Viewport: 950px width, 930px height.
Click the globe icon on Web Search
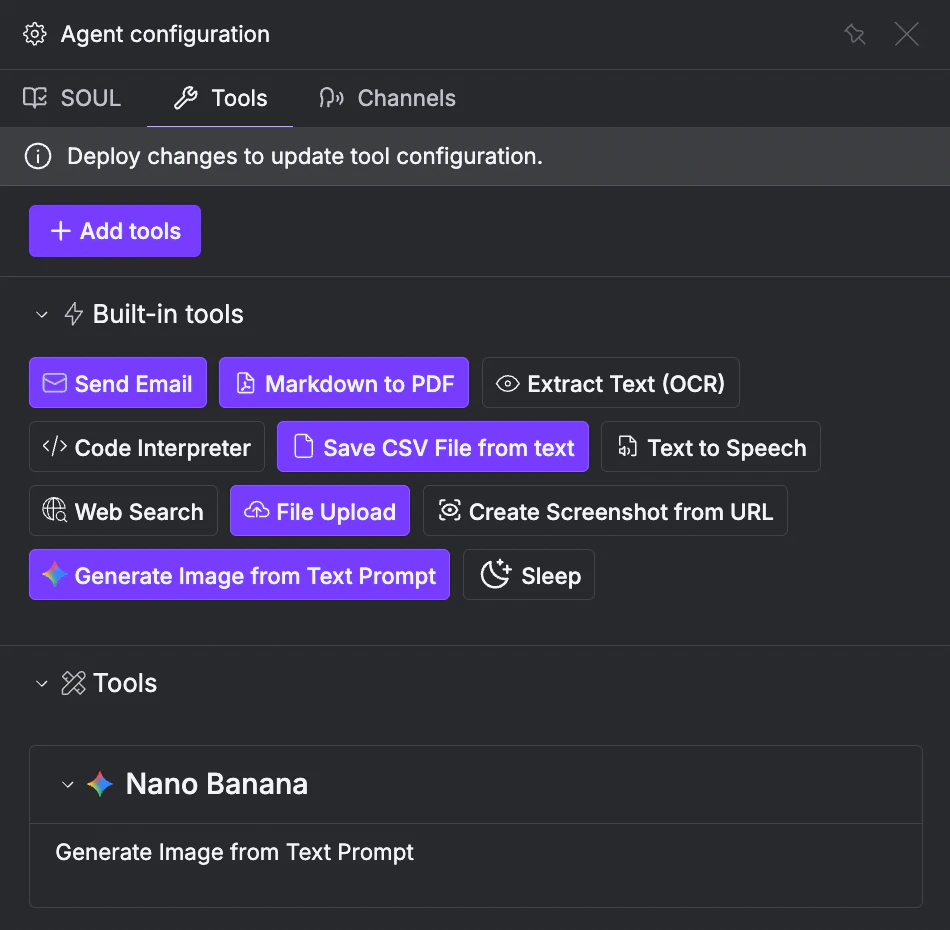(55, 511)
